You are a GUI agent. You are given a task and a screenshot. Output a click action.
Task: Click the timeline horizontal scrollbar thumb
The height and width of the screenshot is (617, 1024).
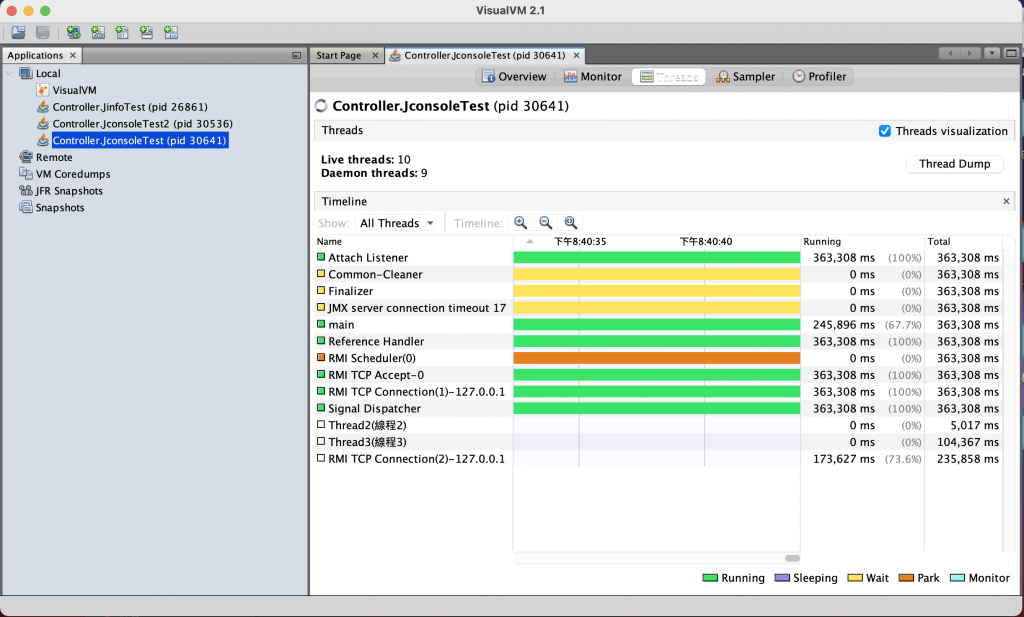pos(792,558)
